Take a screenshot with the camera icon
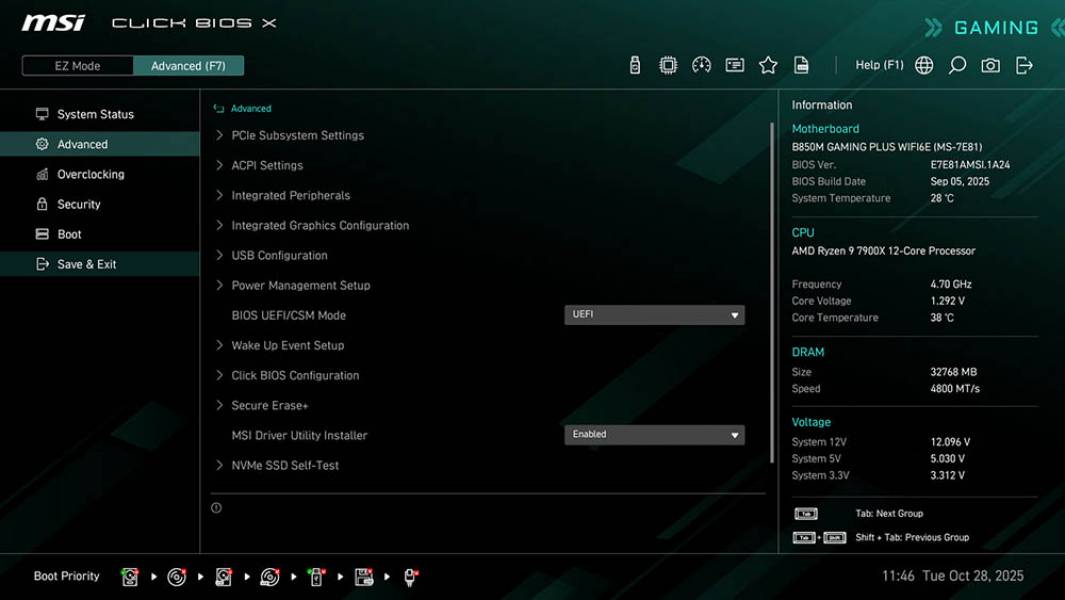 click(990, 64)
